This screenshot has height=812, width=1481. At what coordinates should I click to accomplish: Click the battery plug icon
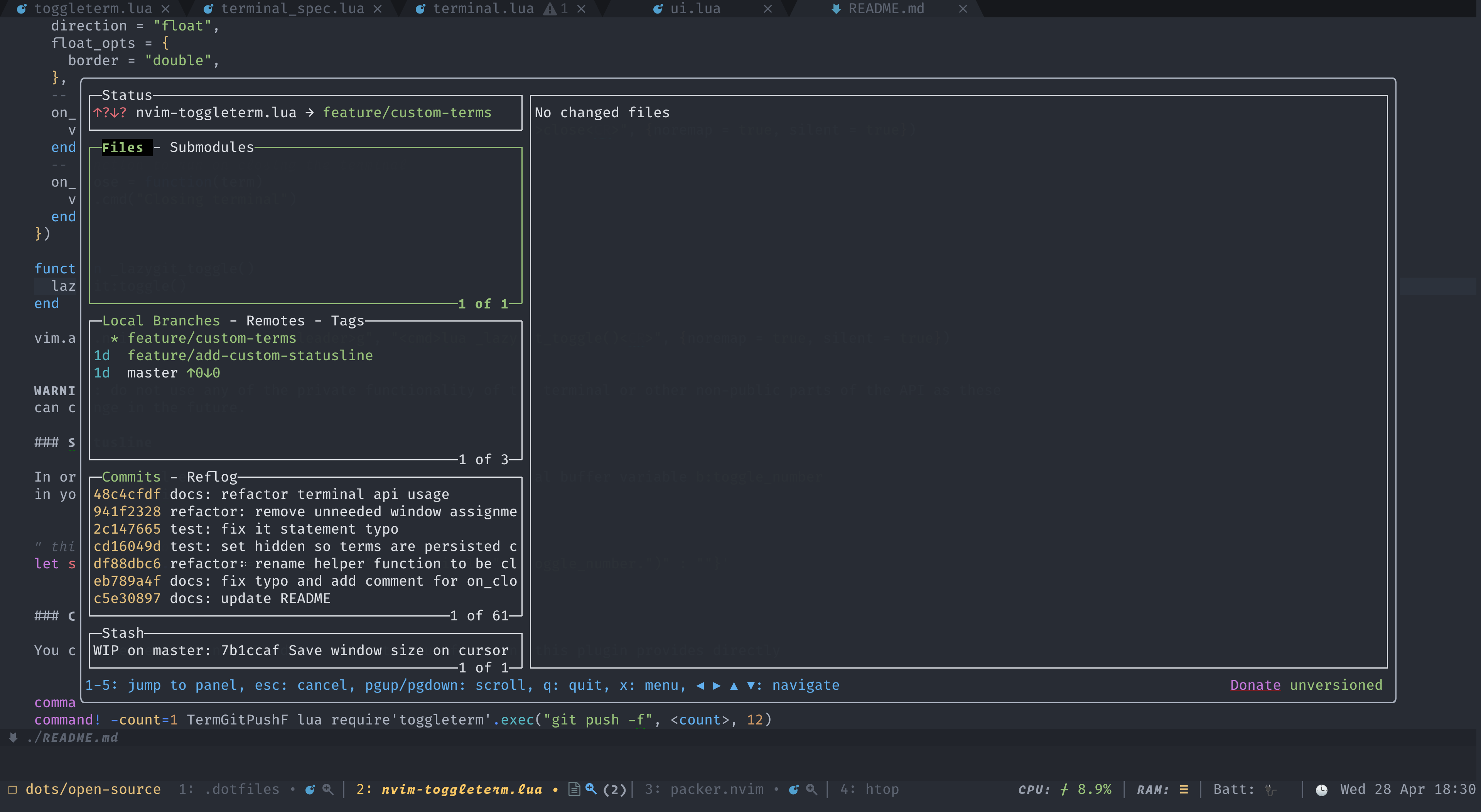pyautogui.click(x=1270, y=790)
